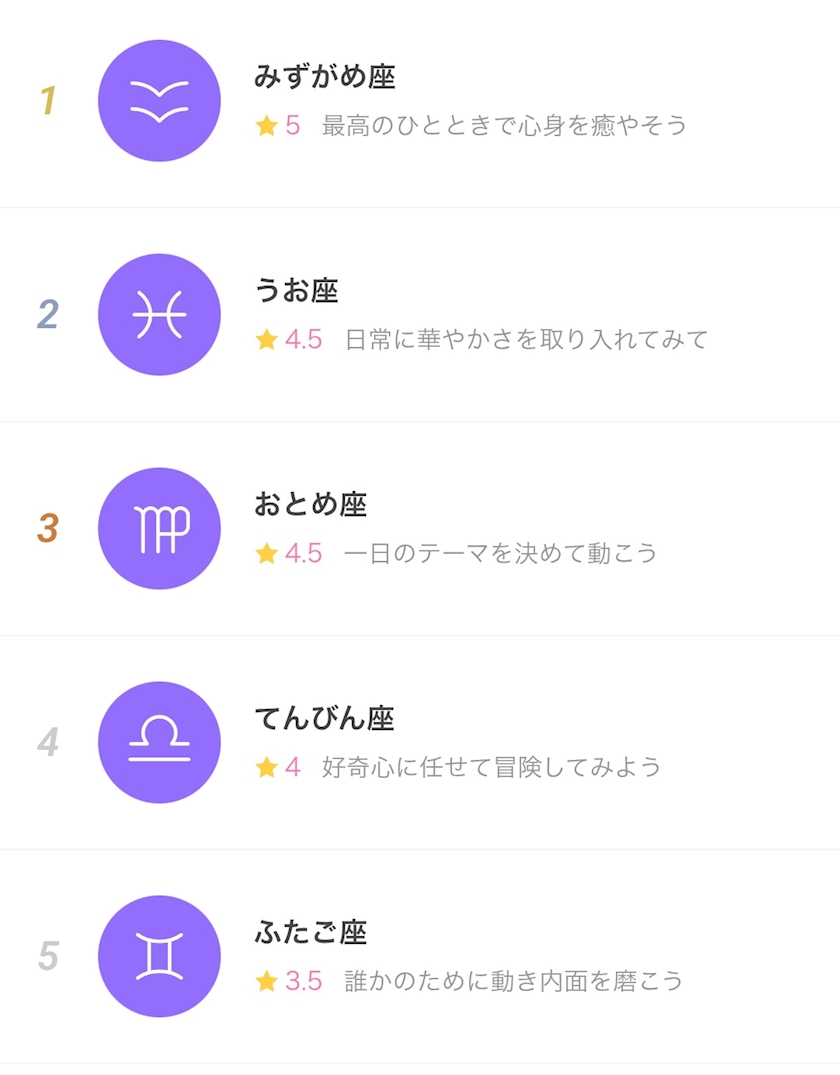
Task: Click the bronze rank number 3
Action: click(x=47, y=529)
